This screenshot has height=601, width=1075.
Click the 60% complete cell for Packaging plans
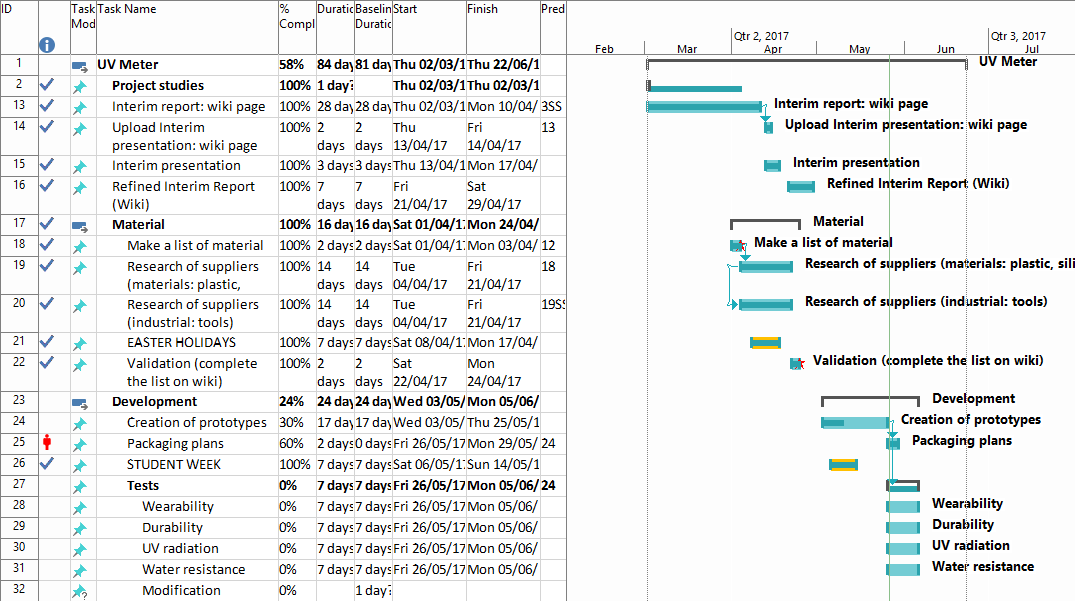pos(296,443)
